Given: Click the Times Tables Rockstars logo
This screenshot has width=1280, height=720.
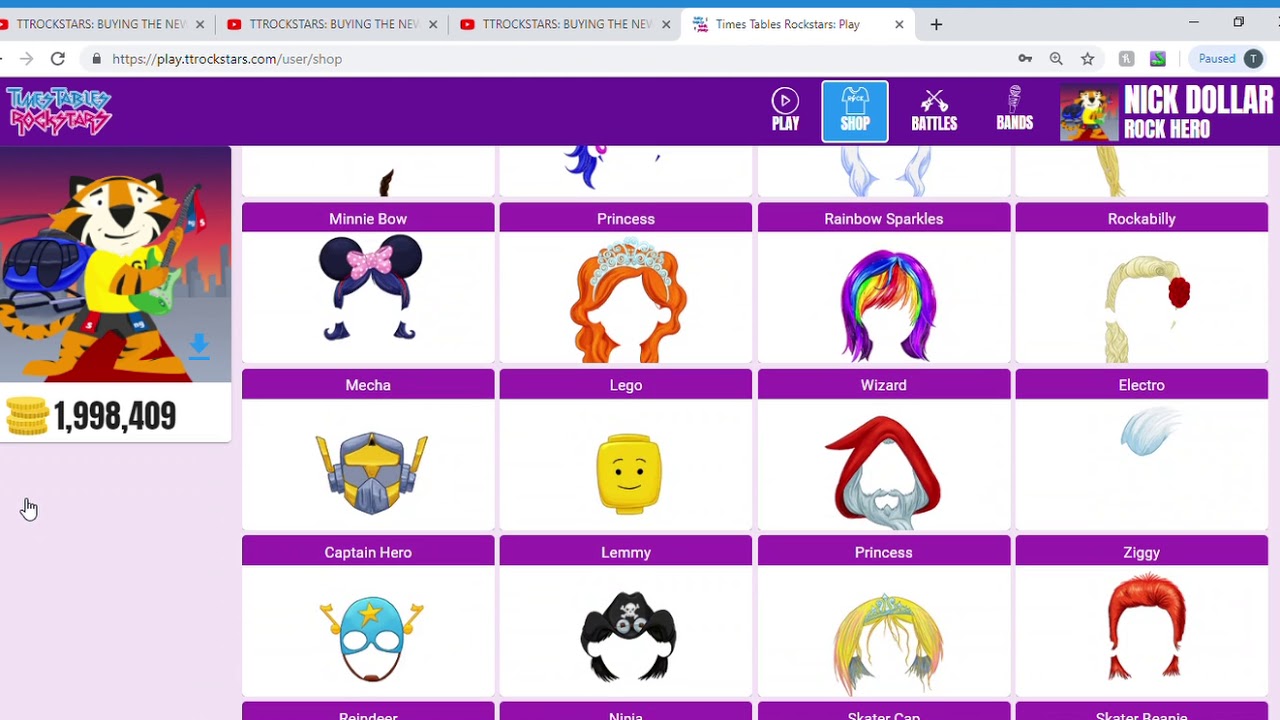Looking at the screenshot, I should tap(58, 110).
